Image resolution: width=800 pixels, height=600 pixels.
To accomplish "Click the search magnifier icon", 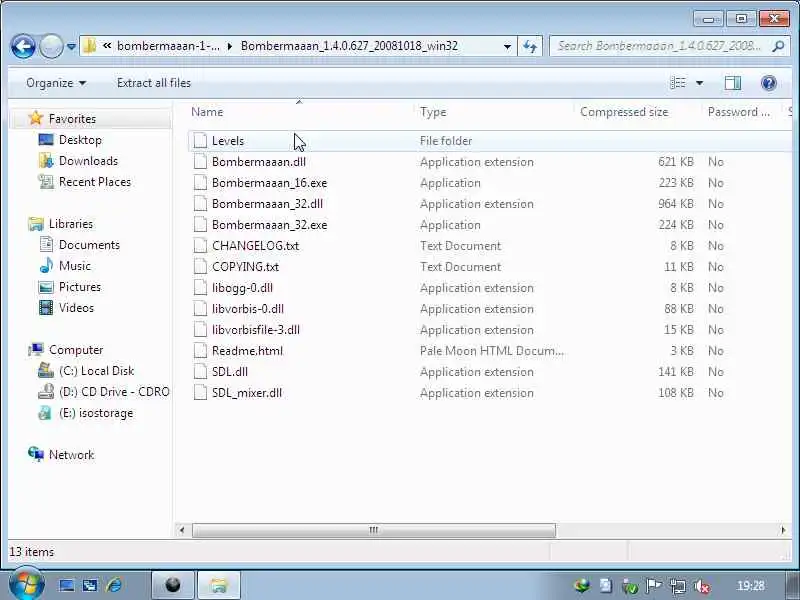I will click(x=778, y=46).
